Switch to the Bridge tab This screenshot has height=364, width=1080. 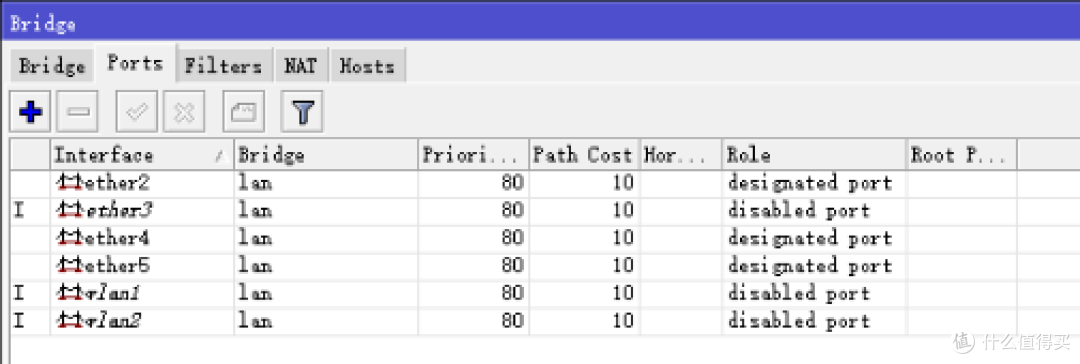tap(52, 66)
